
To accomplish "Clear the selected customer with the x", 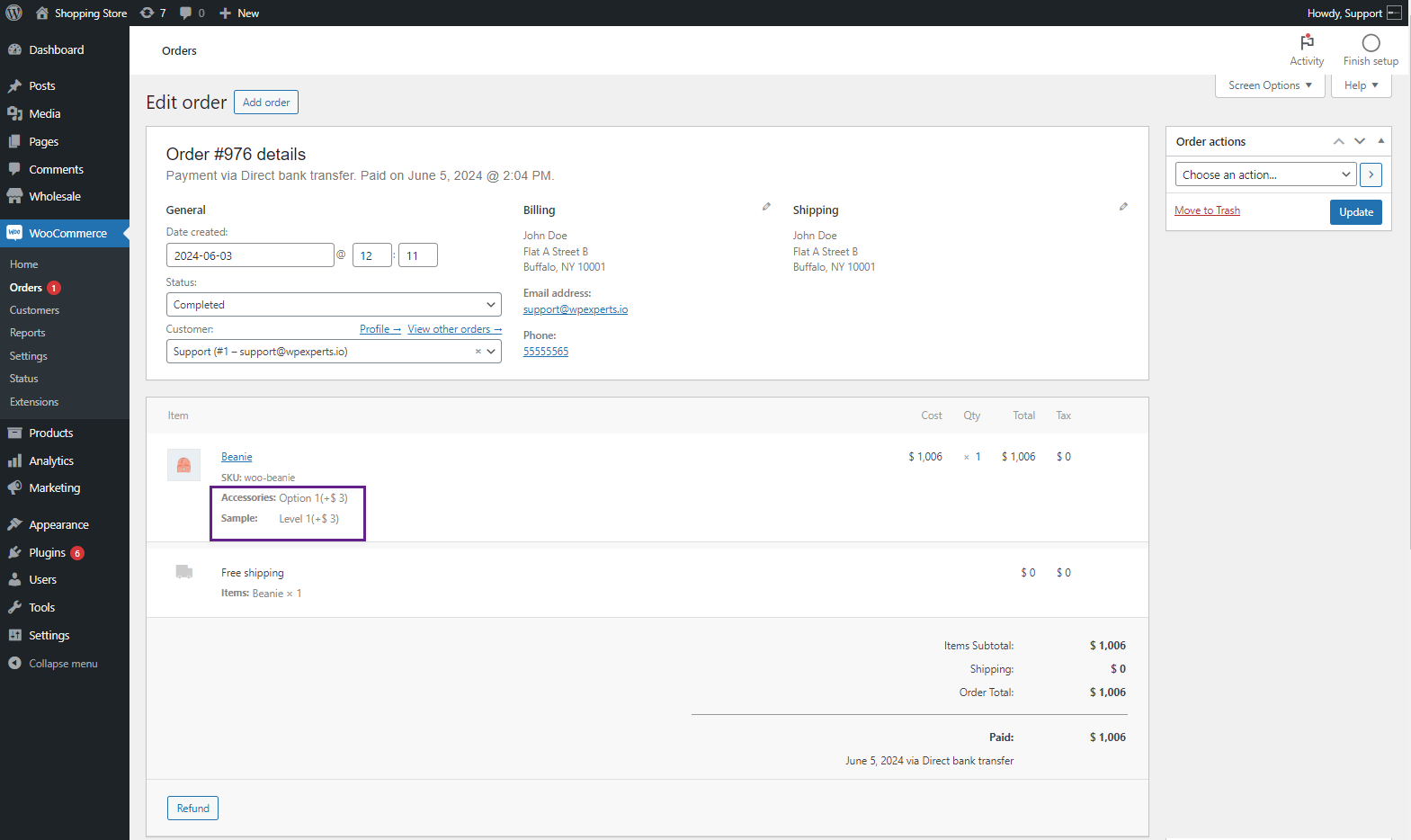I will click(478, 352).
